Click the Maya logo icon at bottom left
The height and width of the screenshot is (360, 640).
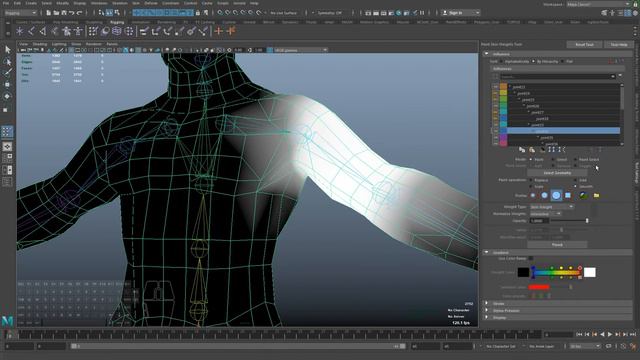pyautogui.click(x=7, y=321)
